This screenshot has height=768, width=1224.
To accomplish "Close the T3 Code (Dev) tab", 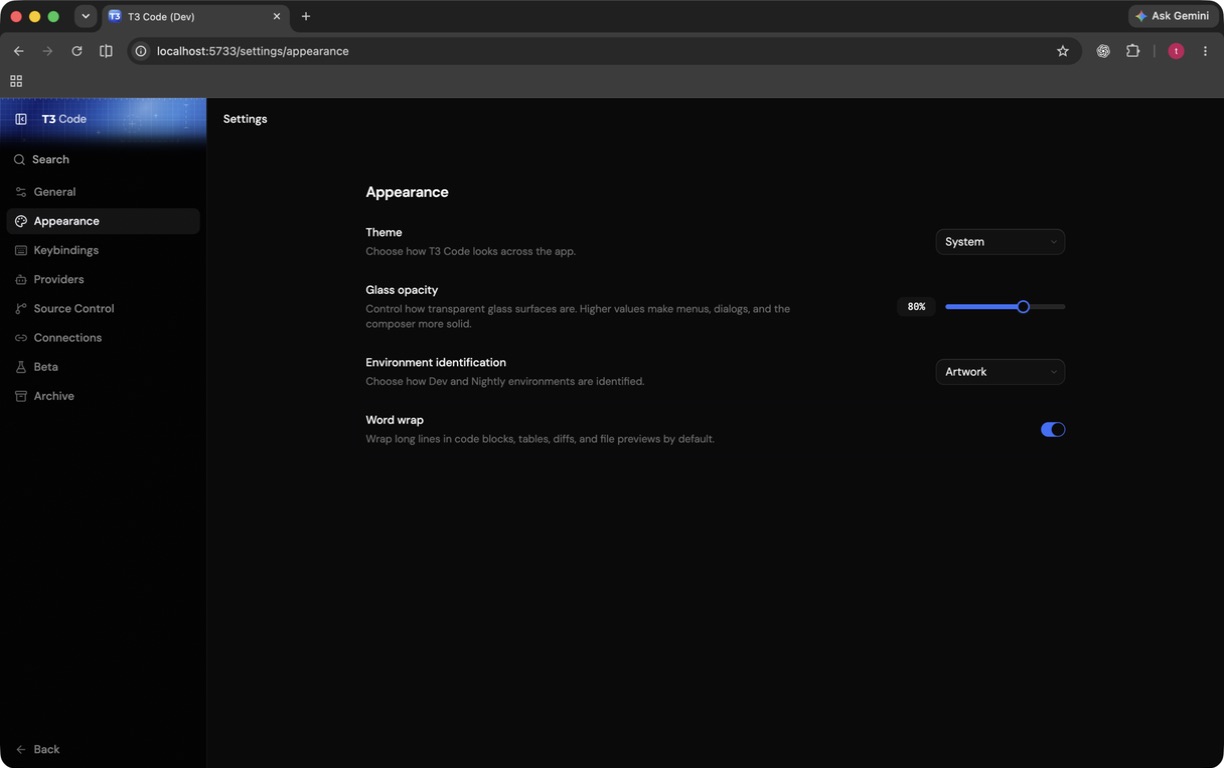I will [277, 16].
